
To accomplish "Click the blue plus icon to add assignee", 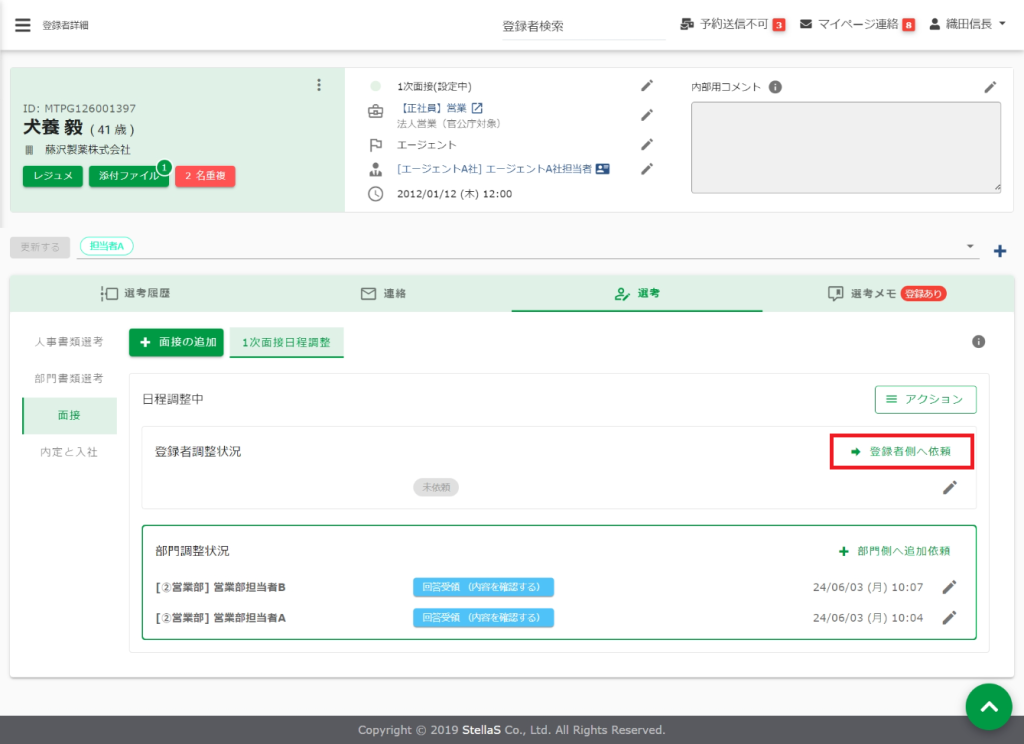I will 999,251.
